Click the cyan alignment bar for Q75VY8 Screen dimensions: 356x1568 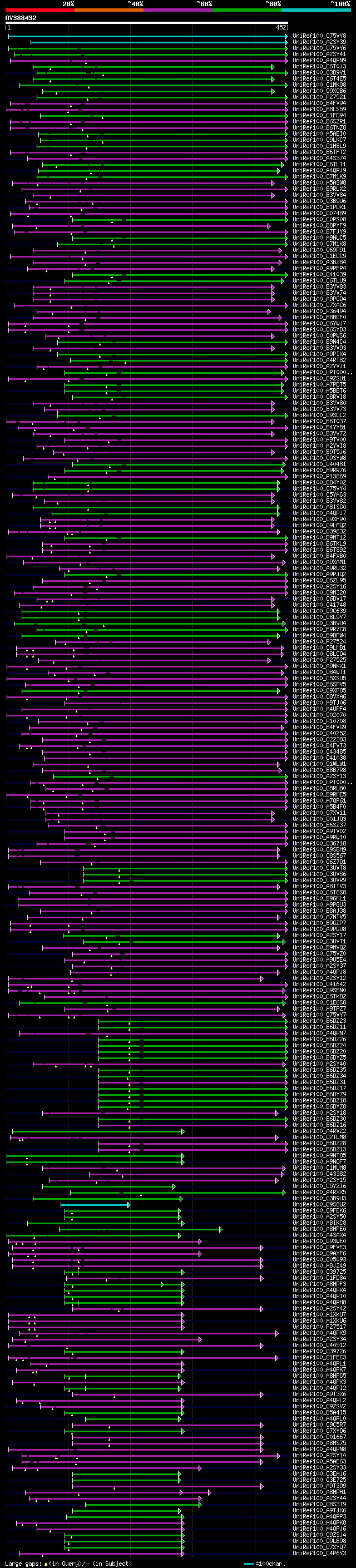(148, 36)
